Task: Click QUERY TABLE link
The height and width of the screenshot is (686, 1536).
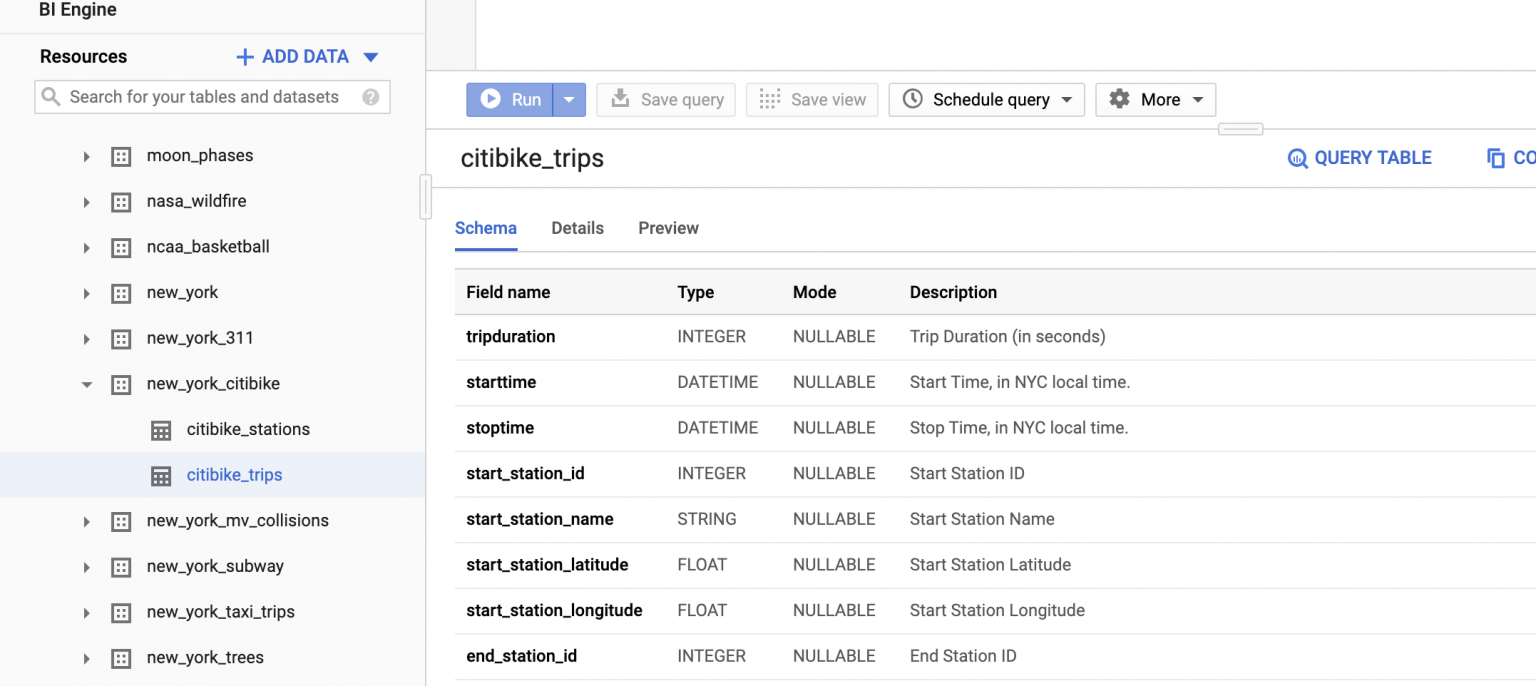Action: [1360, 158]
